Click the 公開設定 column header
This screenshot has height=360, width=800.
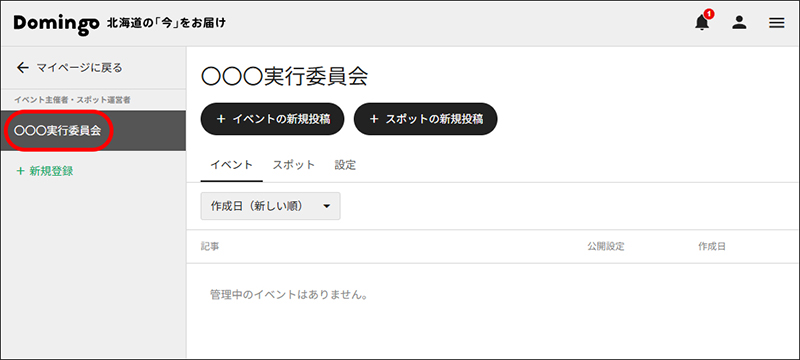pyautogui.click(x=606, y=247)
